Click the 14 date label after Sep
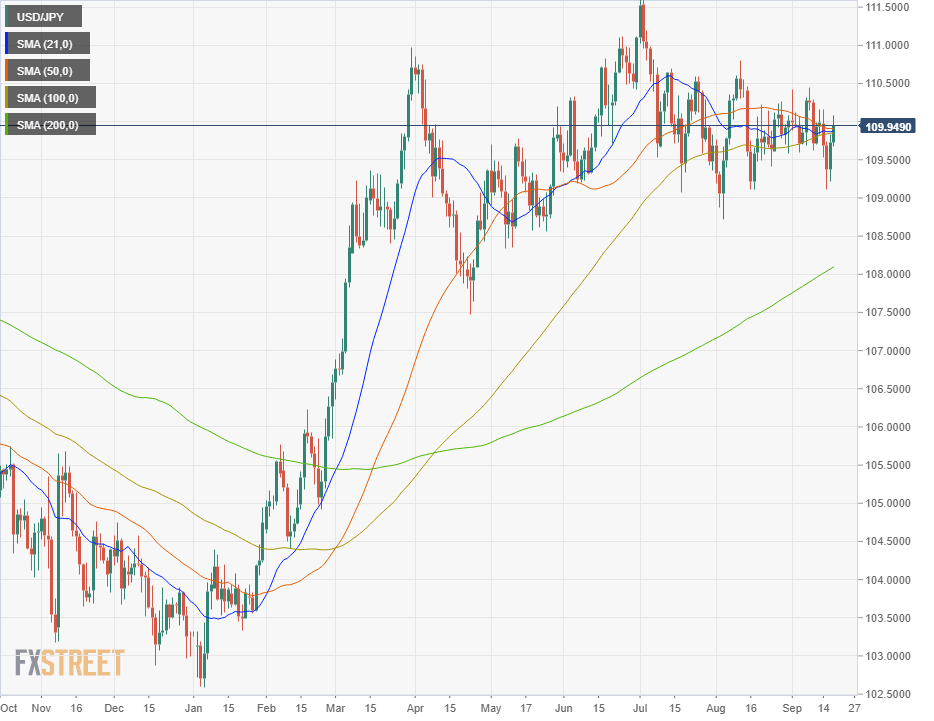The image size is (934, 721). tap(824, 708)
